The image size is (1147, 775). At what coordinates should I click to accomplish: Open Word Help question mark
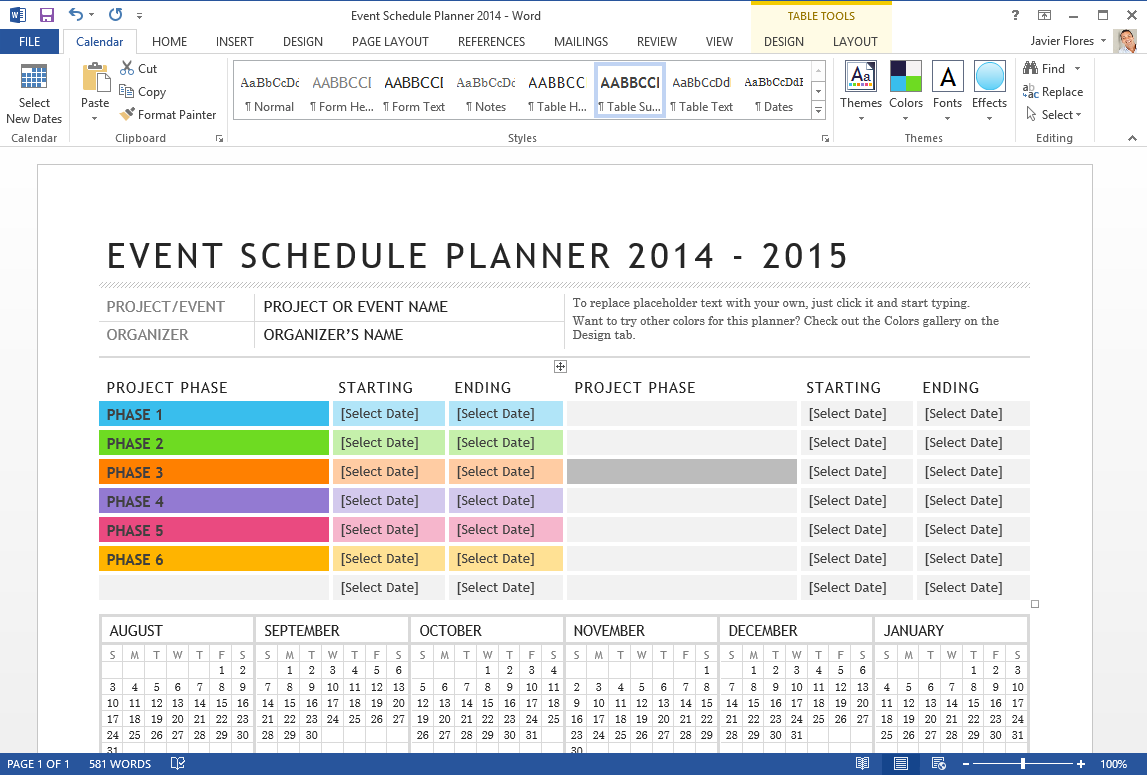[x=1015, y=15]
